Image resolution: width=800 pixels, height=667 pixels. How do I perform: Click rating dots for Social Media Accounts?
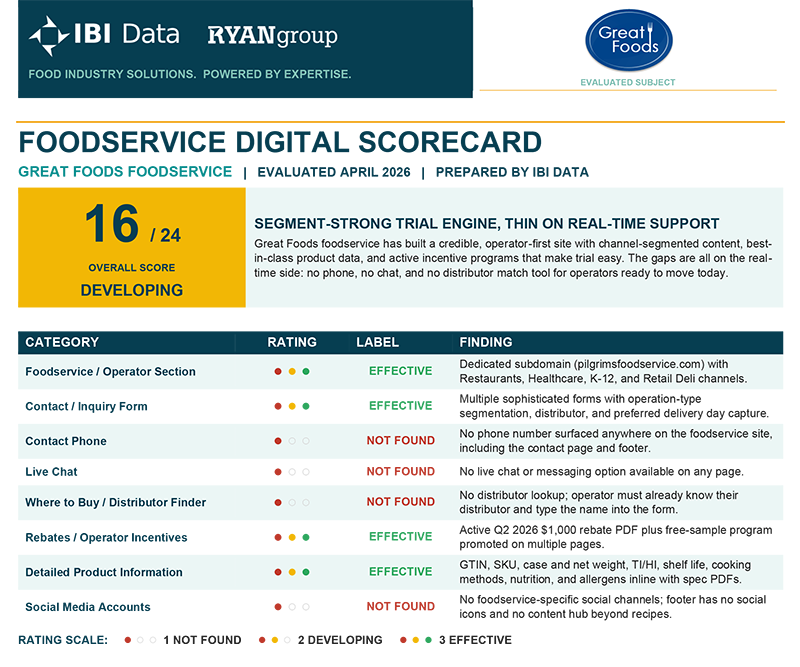[292, 607]
